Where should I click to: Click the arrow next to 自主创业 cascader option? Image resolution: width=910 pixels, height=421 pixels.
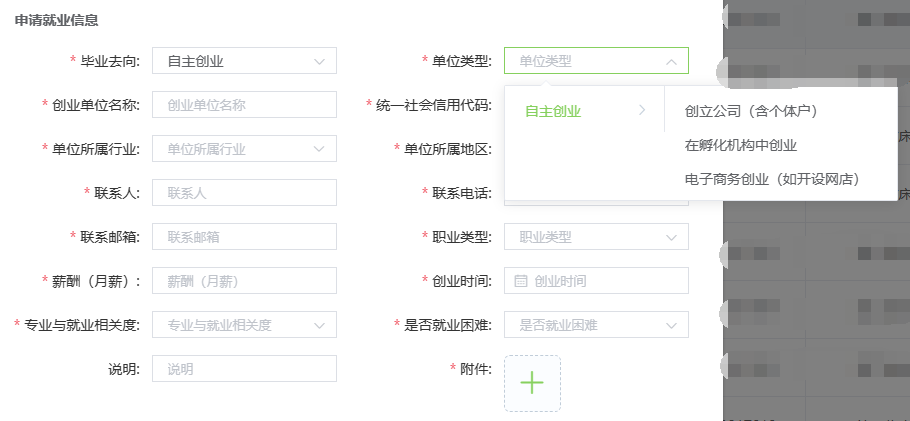641,111
